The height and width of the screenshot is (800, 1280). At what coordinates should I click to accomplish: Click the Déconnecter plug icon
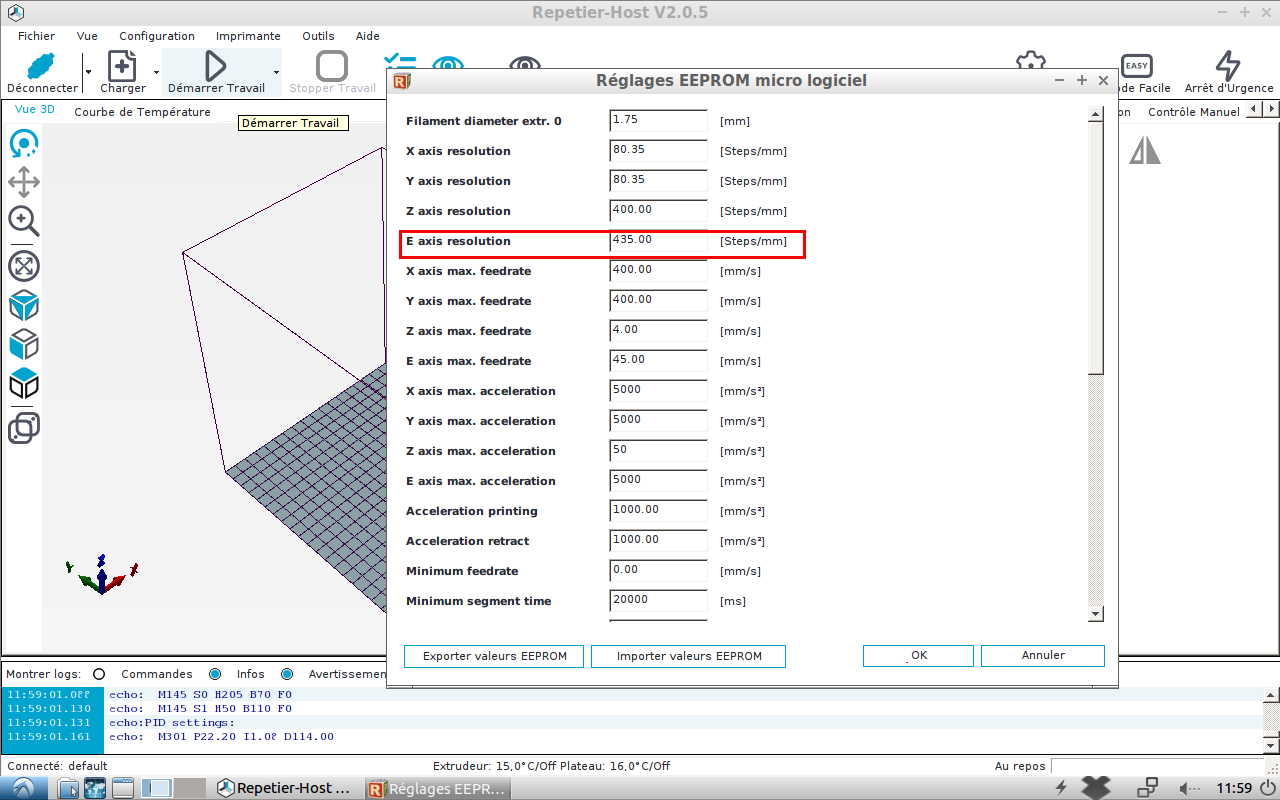tap(40, 66)
